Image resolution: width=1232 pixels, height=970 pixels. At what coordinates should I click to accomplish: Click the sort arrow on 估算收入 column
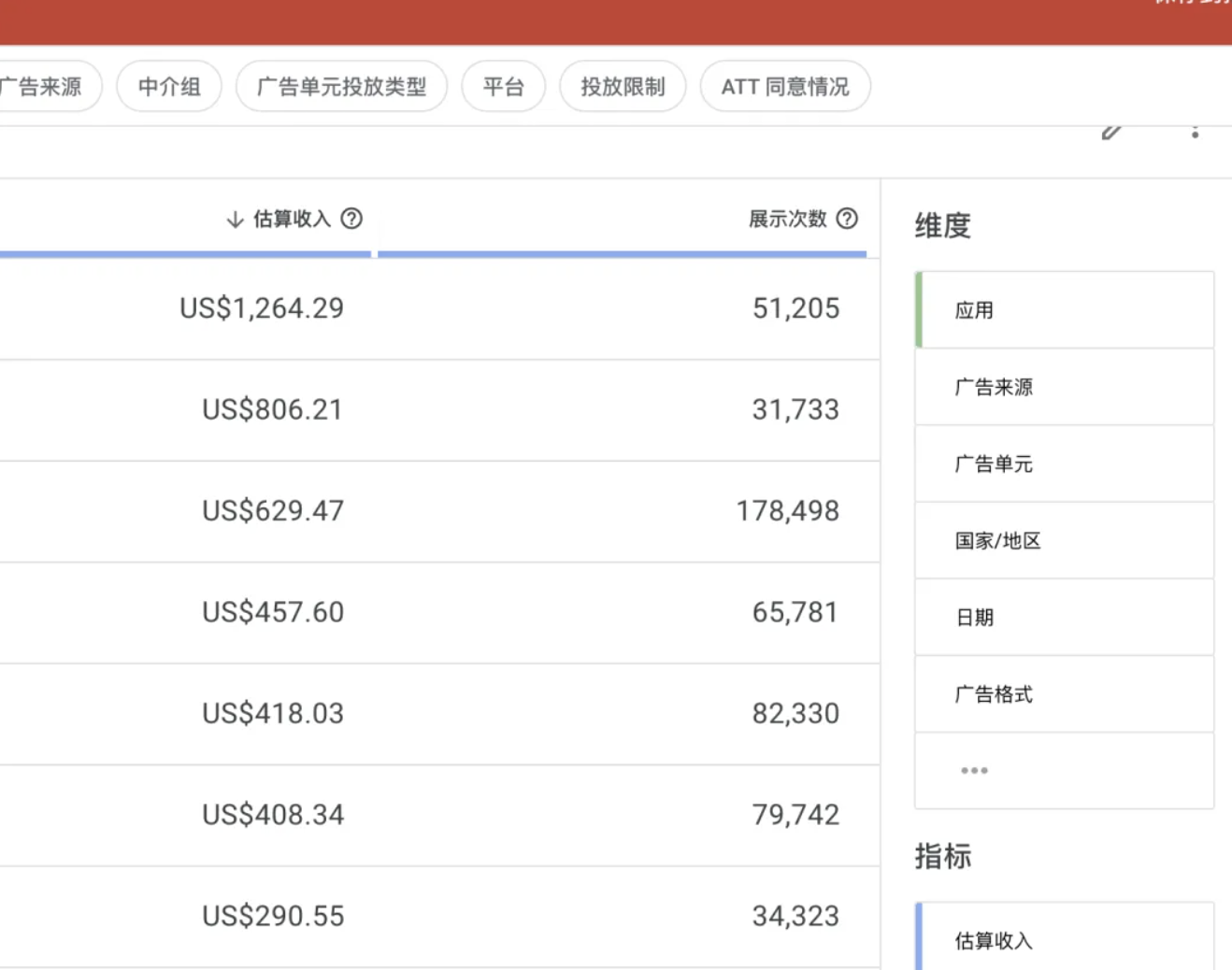click(235, 220)
